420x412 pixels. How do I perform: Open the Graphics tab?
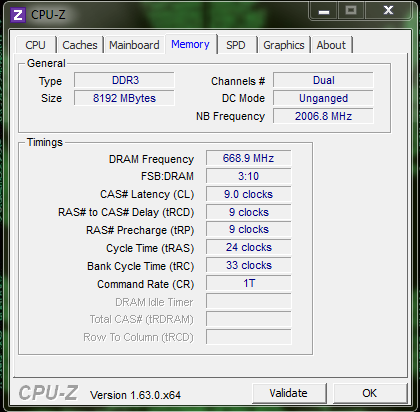[284, 45]
